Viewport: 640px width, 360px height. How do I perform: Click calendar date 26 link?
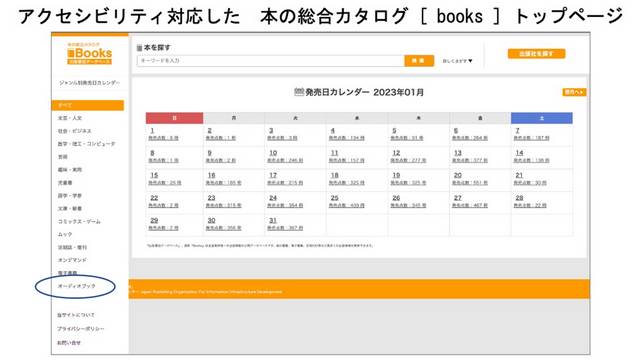click(396, 198)
